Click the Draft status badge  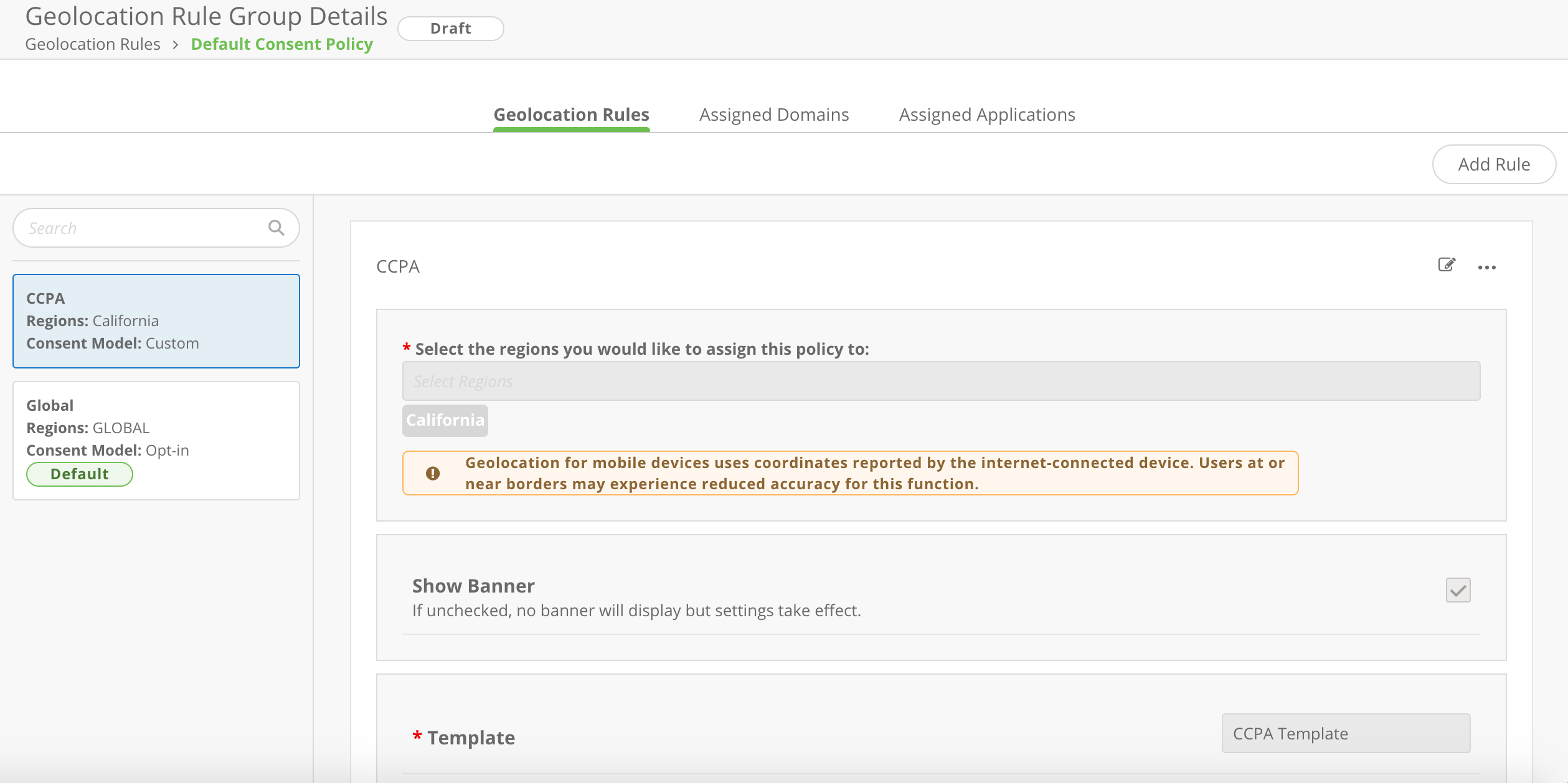click(450, 28)
